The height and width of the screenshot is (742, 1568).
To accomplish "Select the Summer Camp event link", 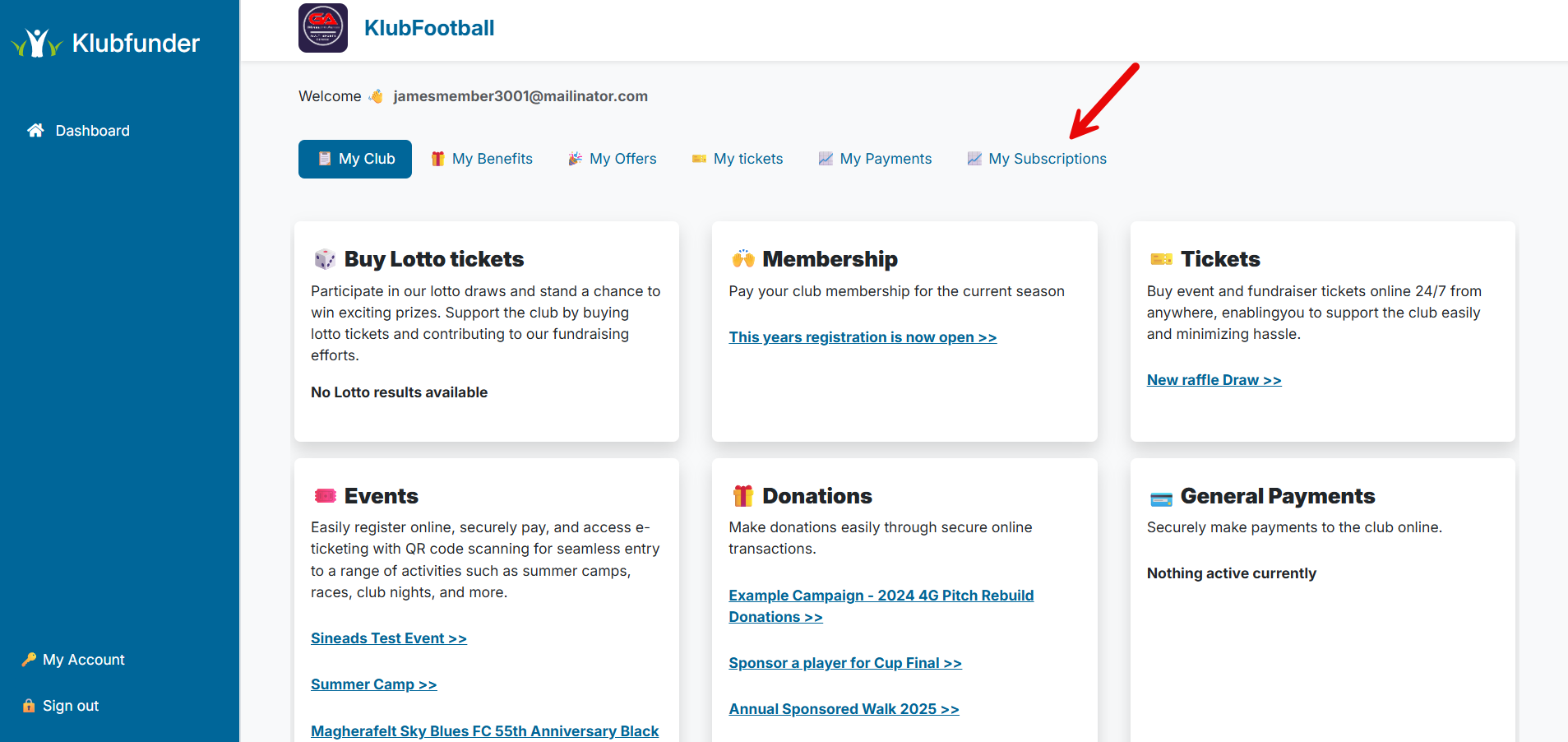I will 373,684.
